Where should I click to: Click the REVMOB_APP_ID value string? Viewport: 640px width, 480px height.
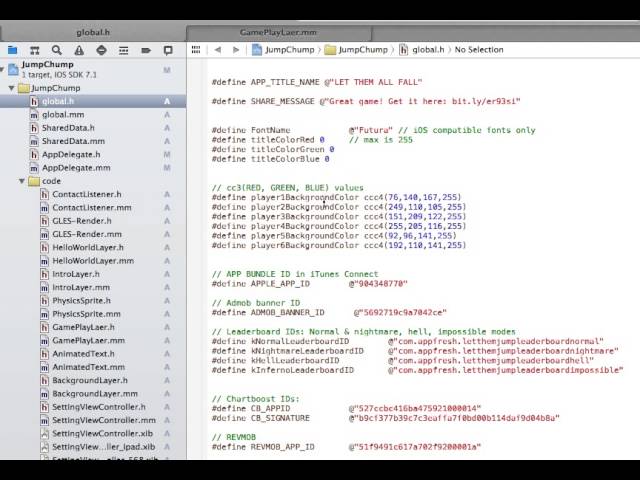click(x=415, y=447)
